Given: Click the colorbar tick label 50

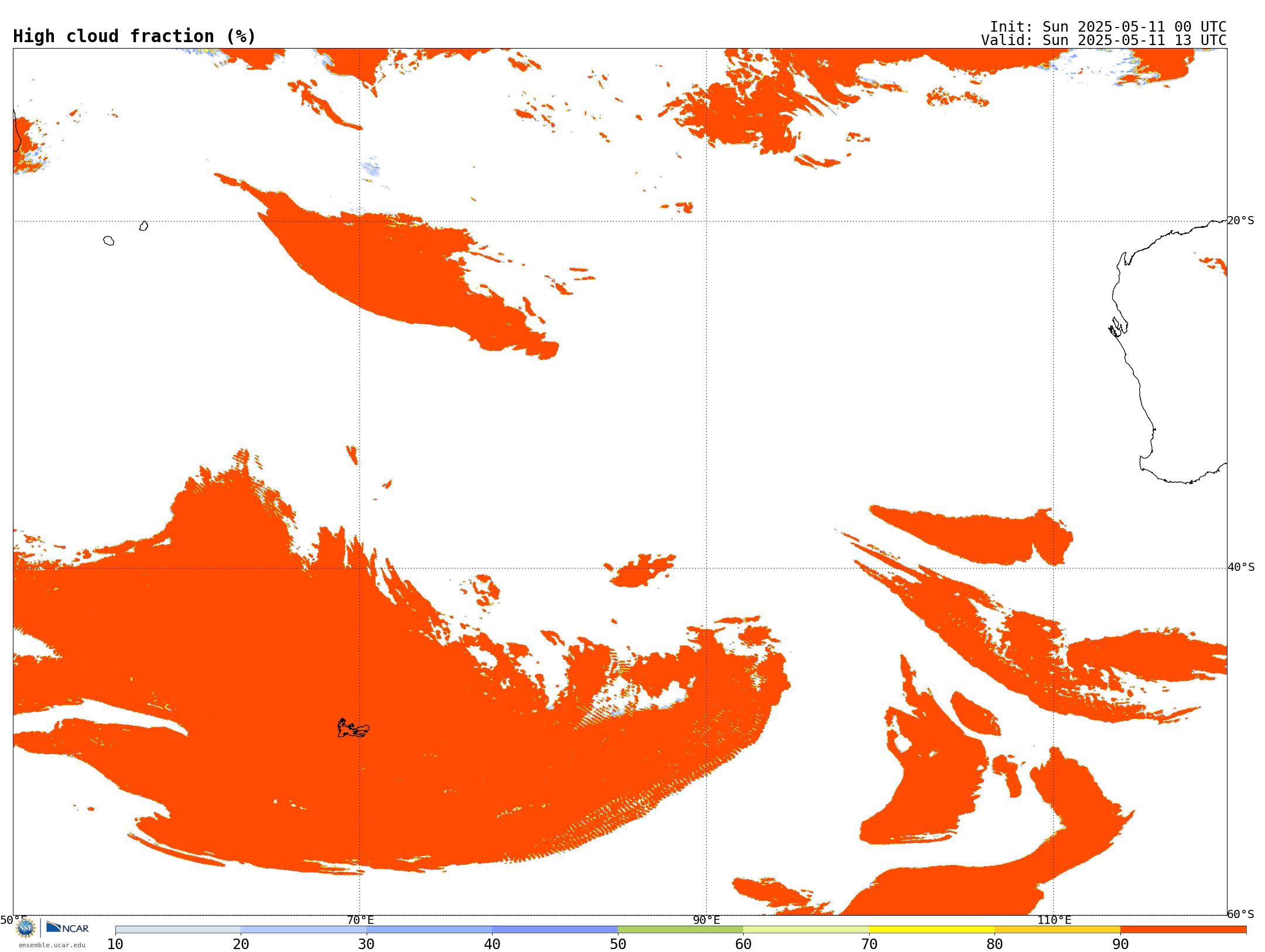Looking at the screenshot, I should click(x=618, y=944).
